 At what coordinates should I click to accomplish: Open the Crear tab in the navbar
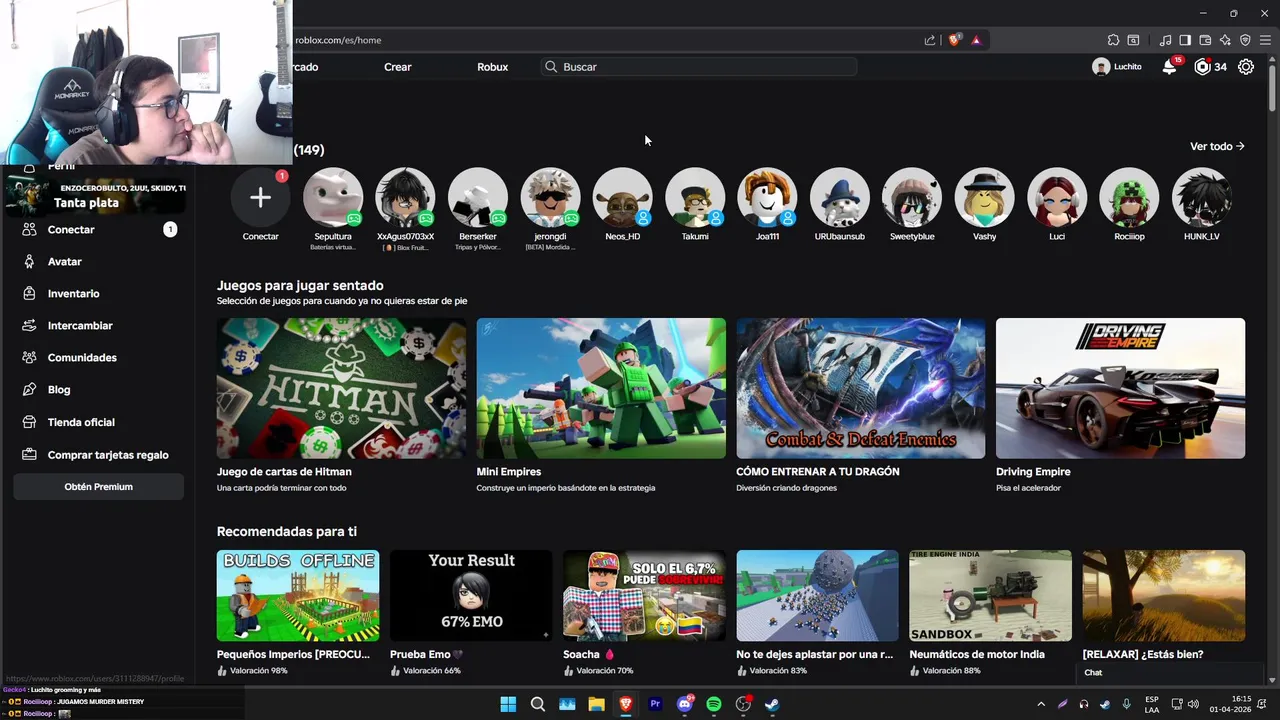coord(398,67)
